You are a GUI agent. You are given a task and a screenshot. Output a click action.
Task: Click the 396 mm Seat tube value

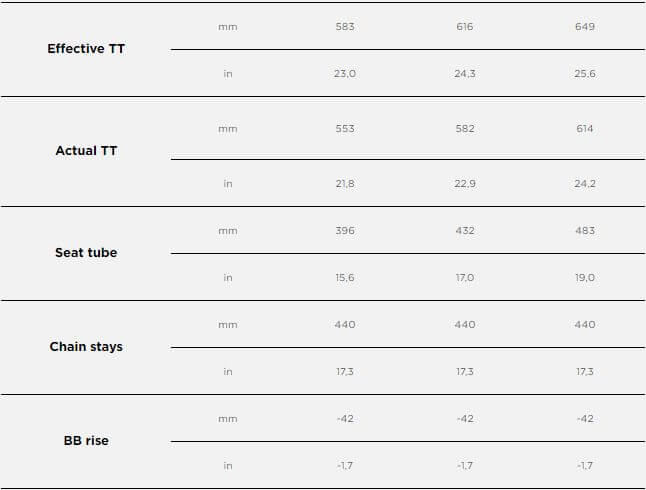(x=345, y=231)
